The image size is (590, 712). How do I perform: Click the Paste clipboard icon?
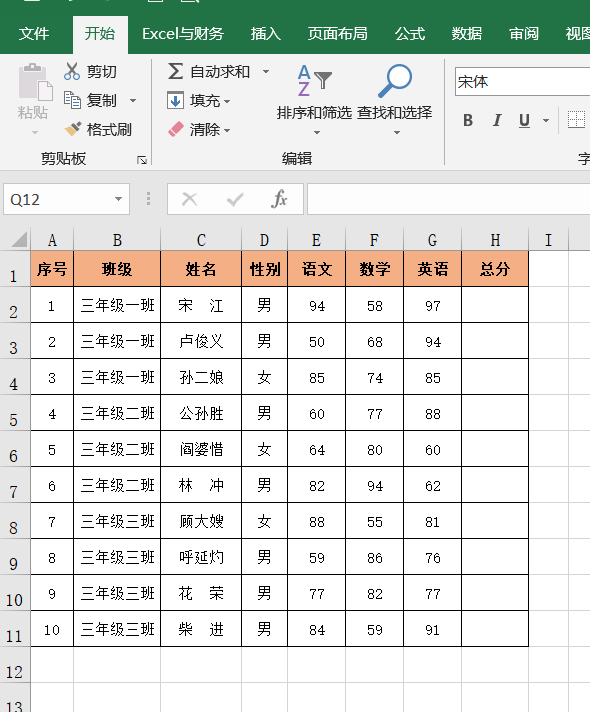35,82
